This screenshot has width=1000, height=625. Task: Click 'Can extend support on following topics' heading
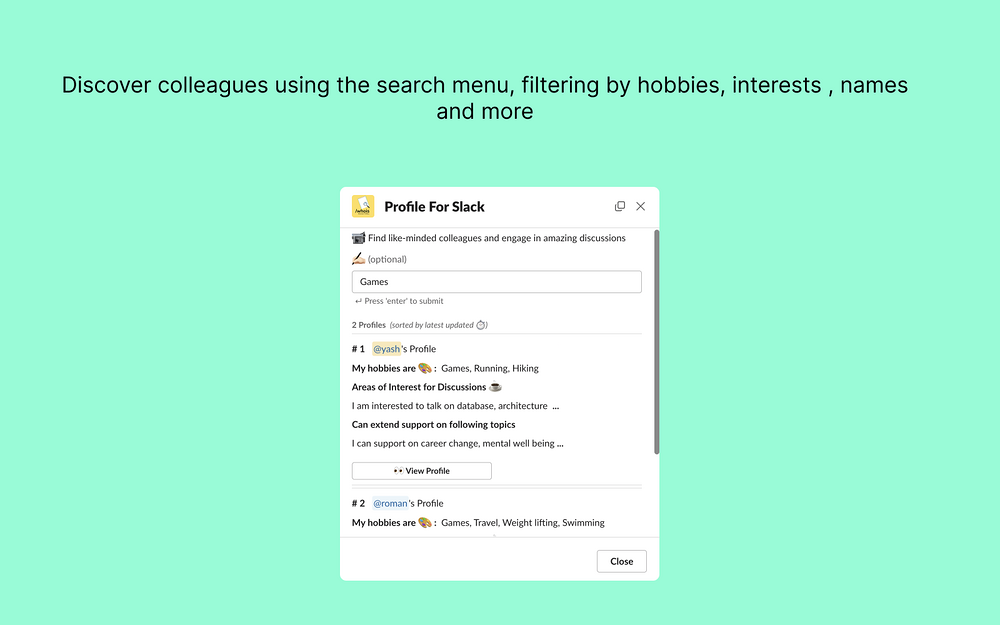point(434,425)
